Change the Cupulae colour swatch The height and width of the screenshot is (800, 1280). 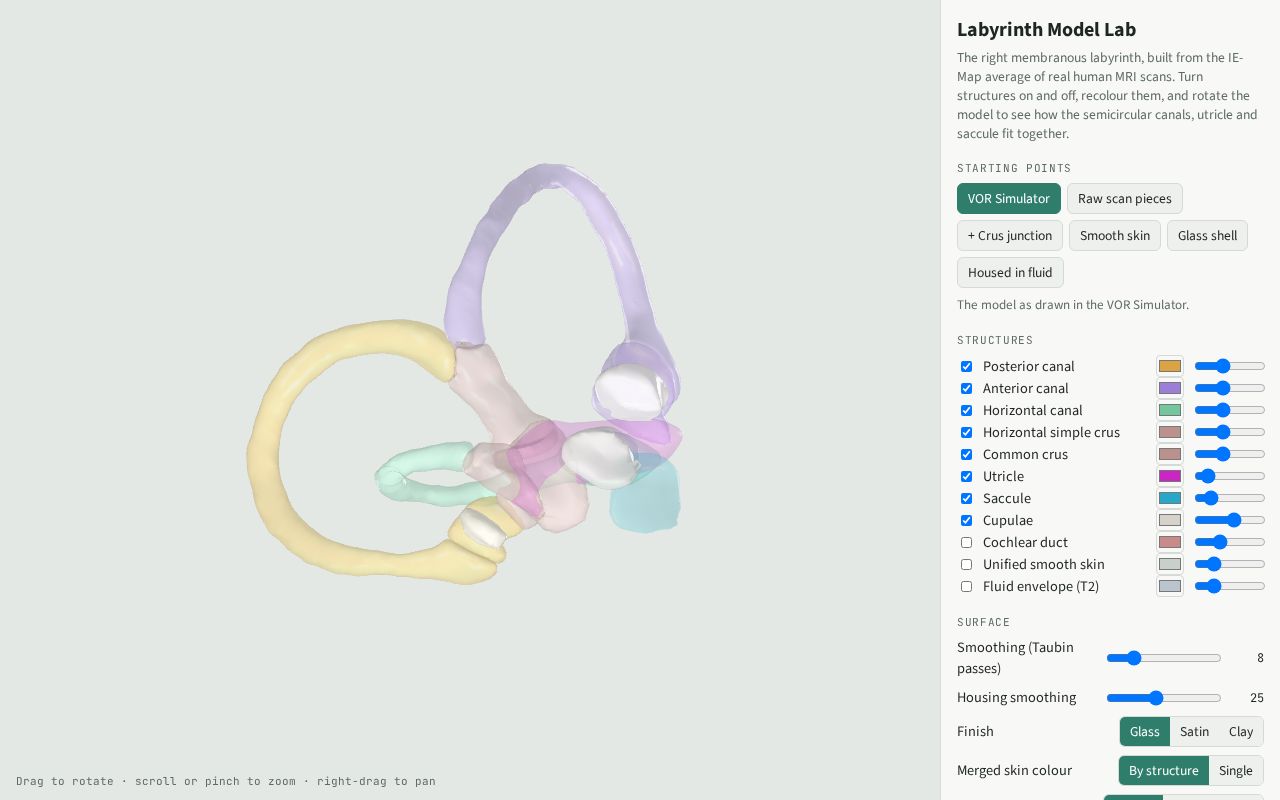(1170, 520)
